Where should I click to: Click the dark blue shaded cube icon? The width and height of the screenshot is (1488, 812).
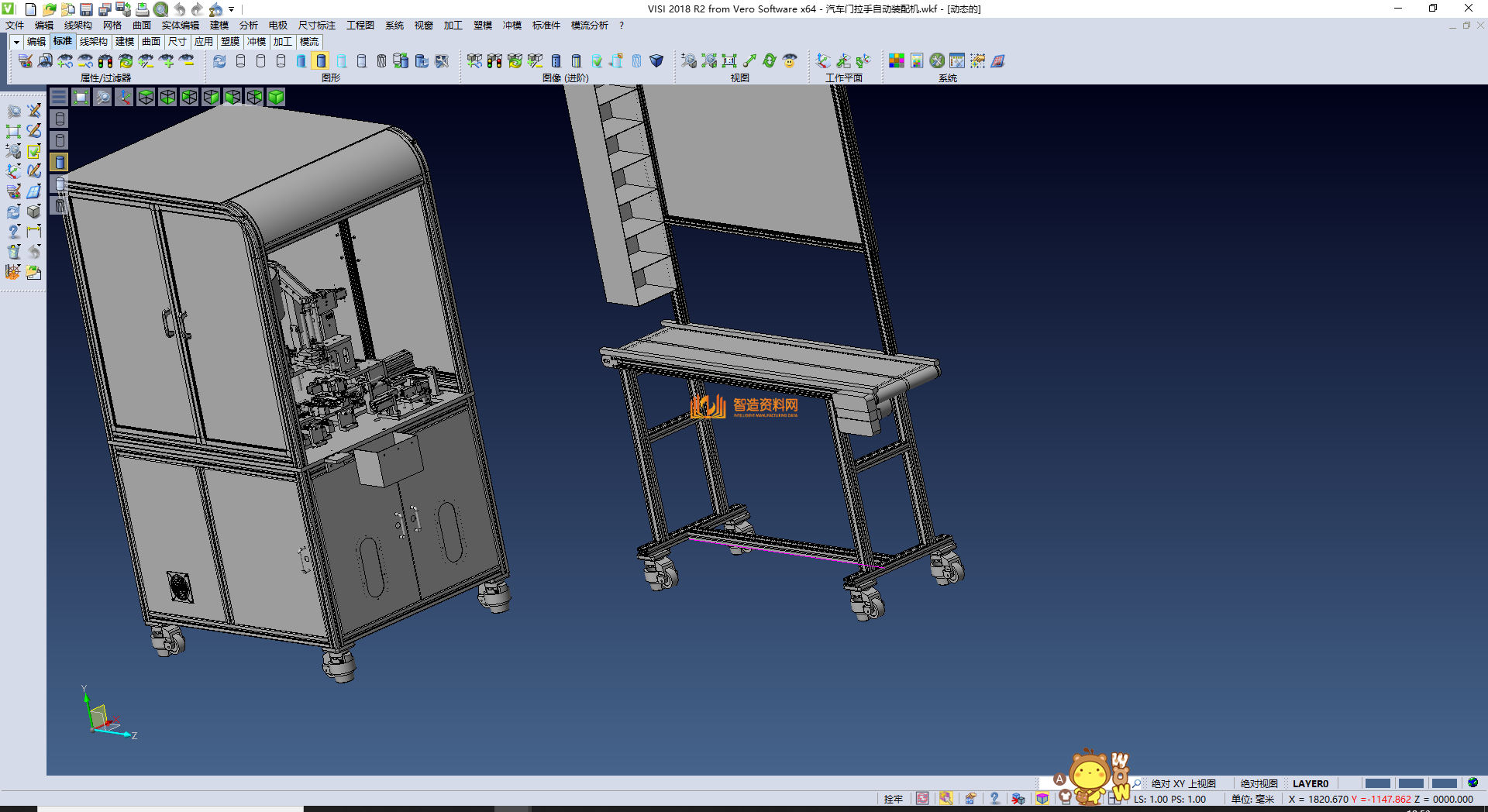pos(656,60)
